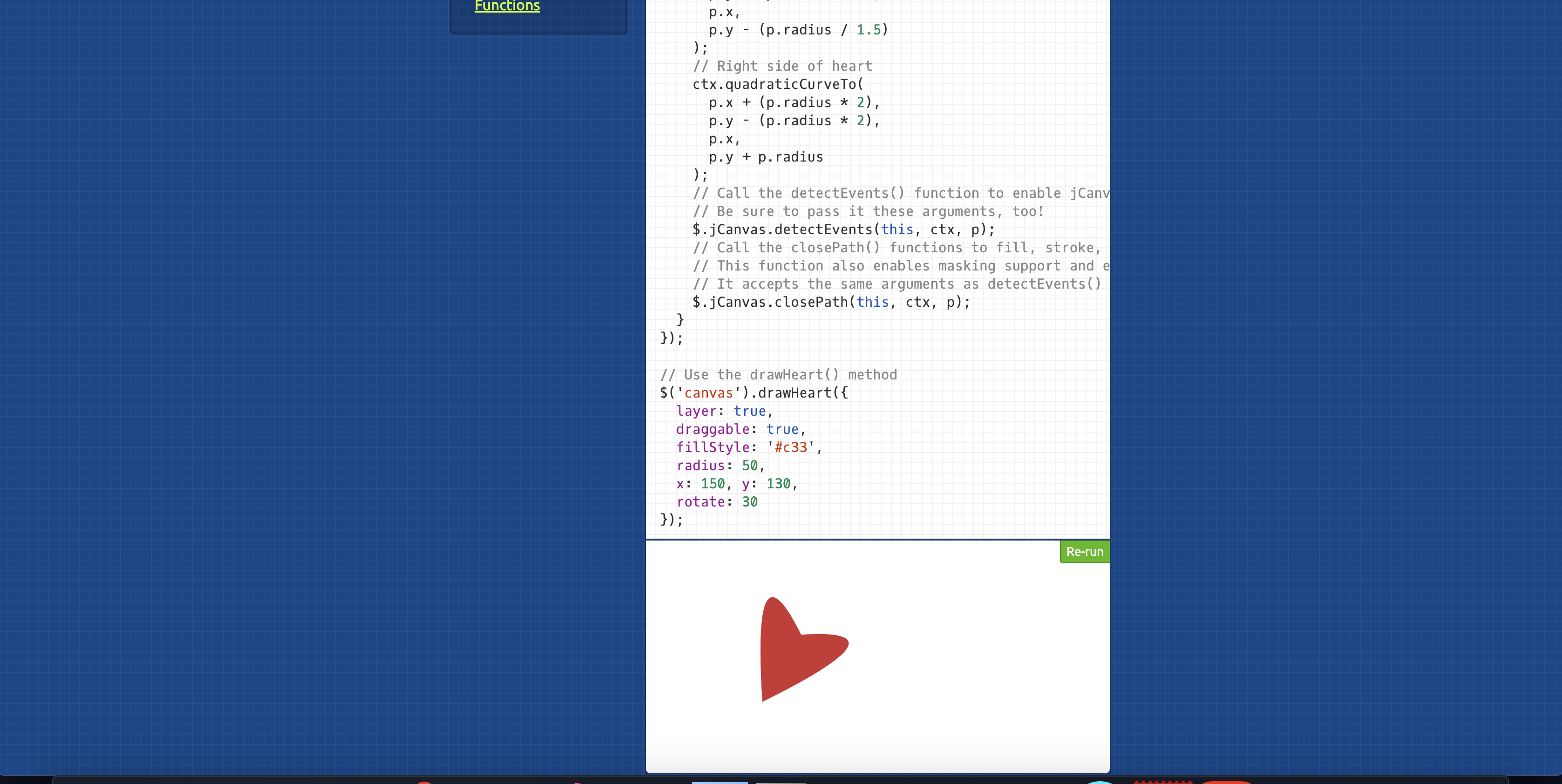Click the radius value 50 in code
The image size is (1562, 784).
click(749, 466)
